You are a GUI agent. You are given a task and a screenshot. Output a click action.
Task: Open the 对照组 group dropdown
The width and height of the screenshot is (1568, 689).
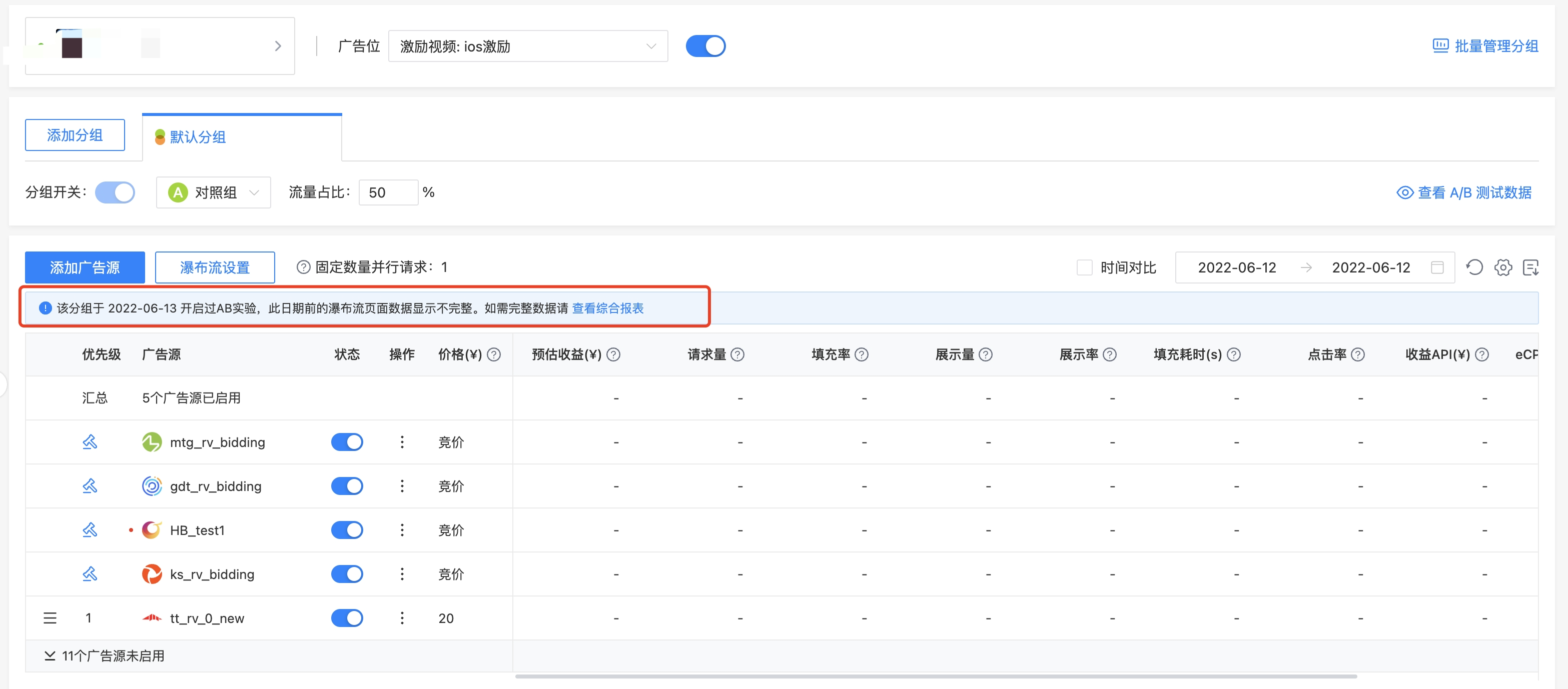tap(213, 192)
